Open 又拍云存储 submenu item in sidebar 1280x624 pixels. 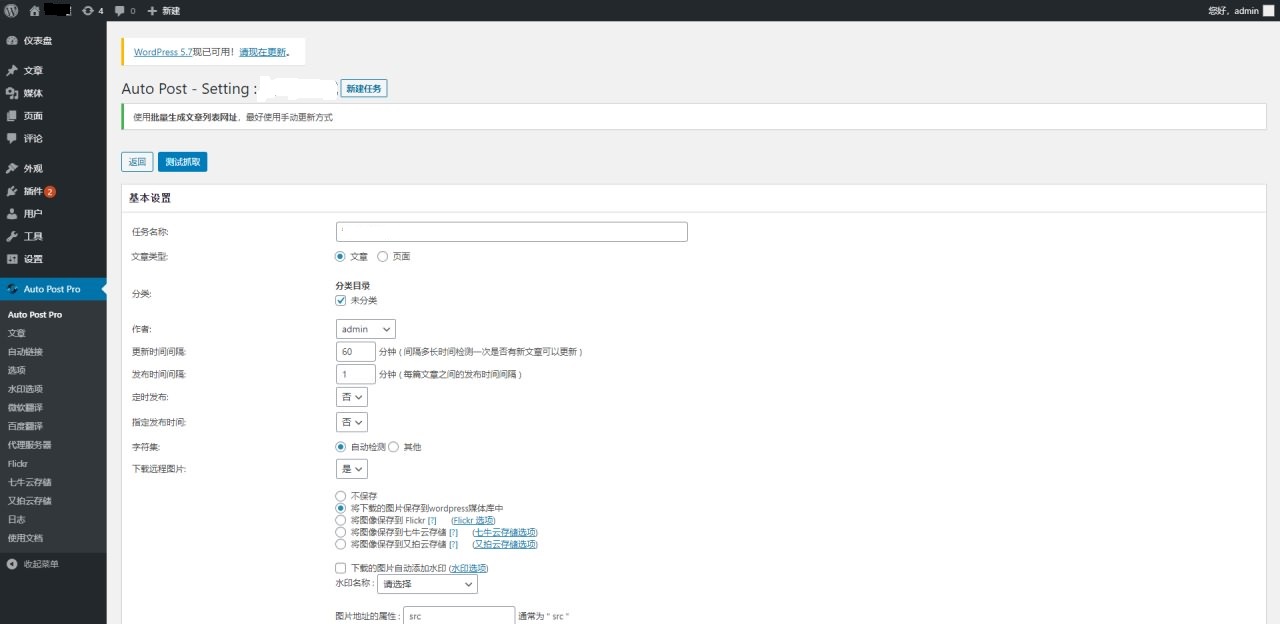30,501
